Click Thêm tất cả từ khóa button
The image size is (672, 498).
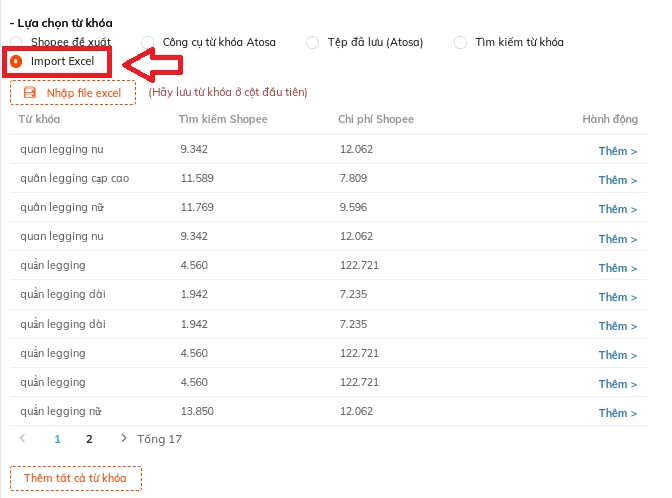pyautogui.click(x=76, y=478)
